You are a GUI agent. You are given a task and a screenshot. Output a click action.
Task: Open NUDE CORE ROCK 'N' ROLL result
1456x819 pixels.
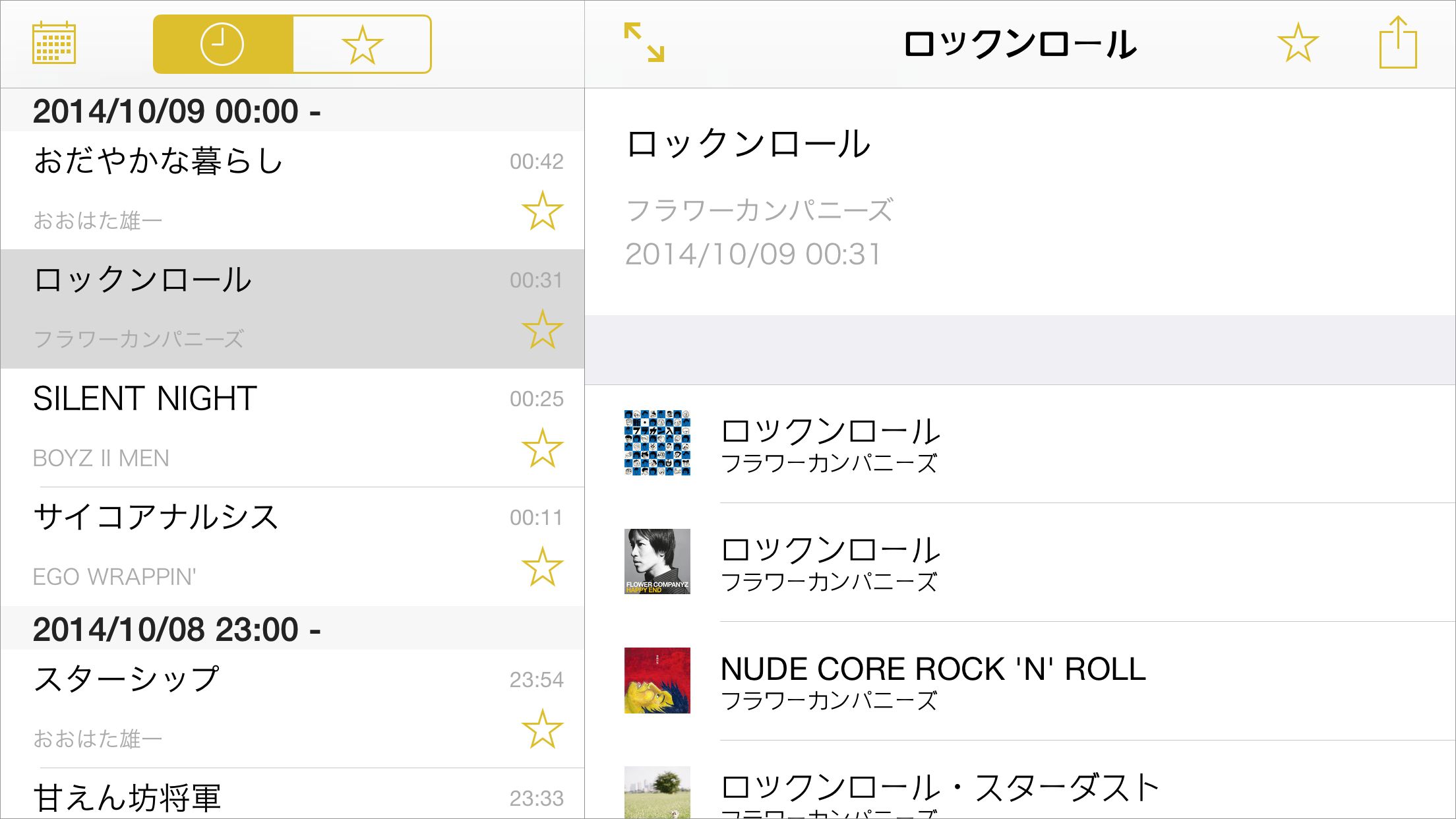coord(933,679)
